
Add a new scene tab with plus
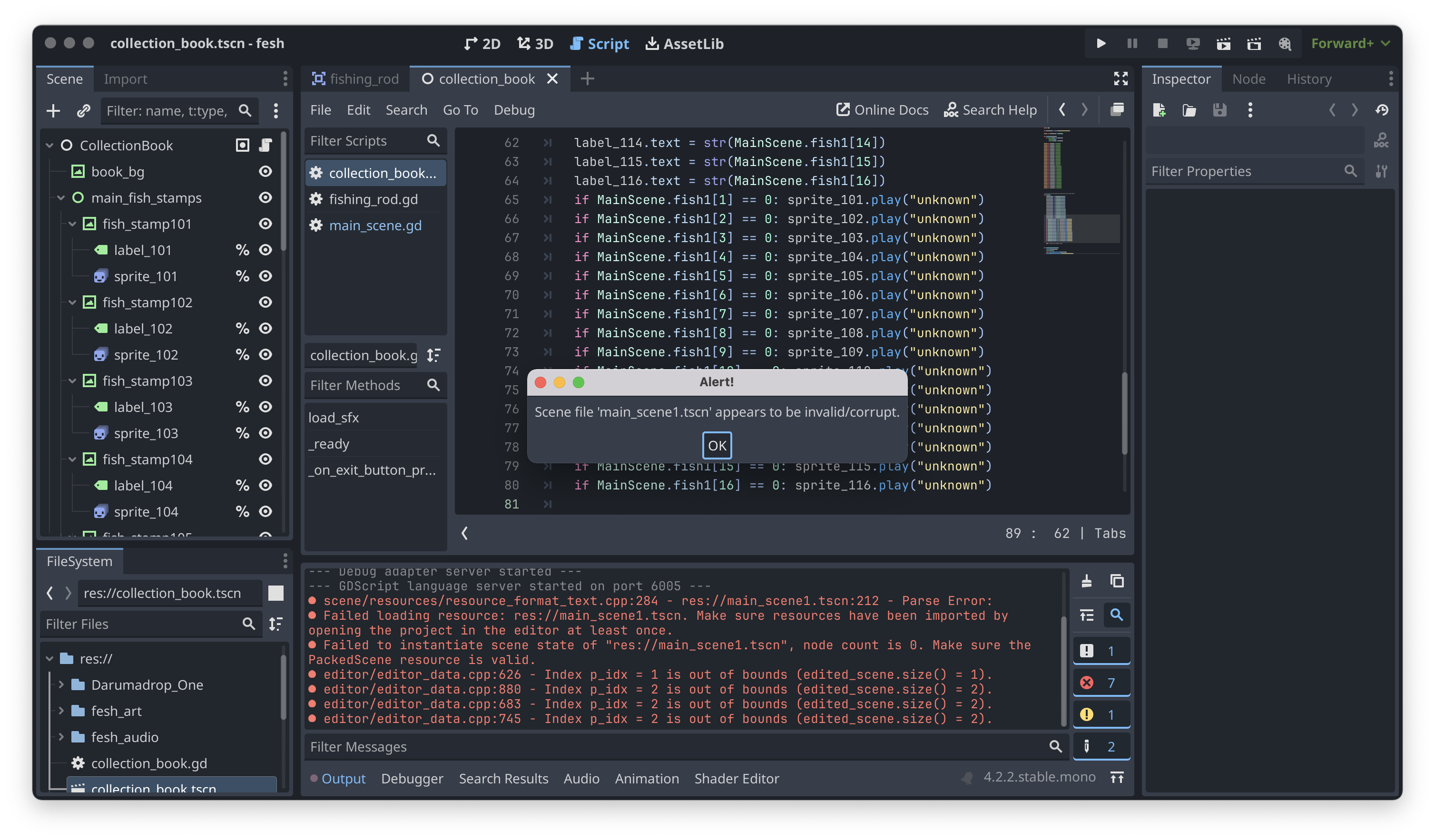(x=587, y=79)
